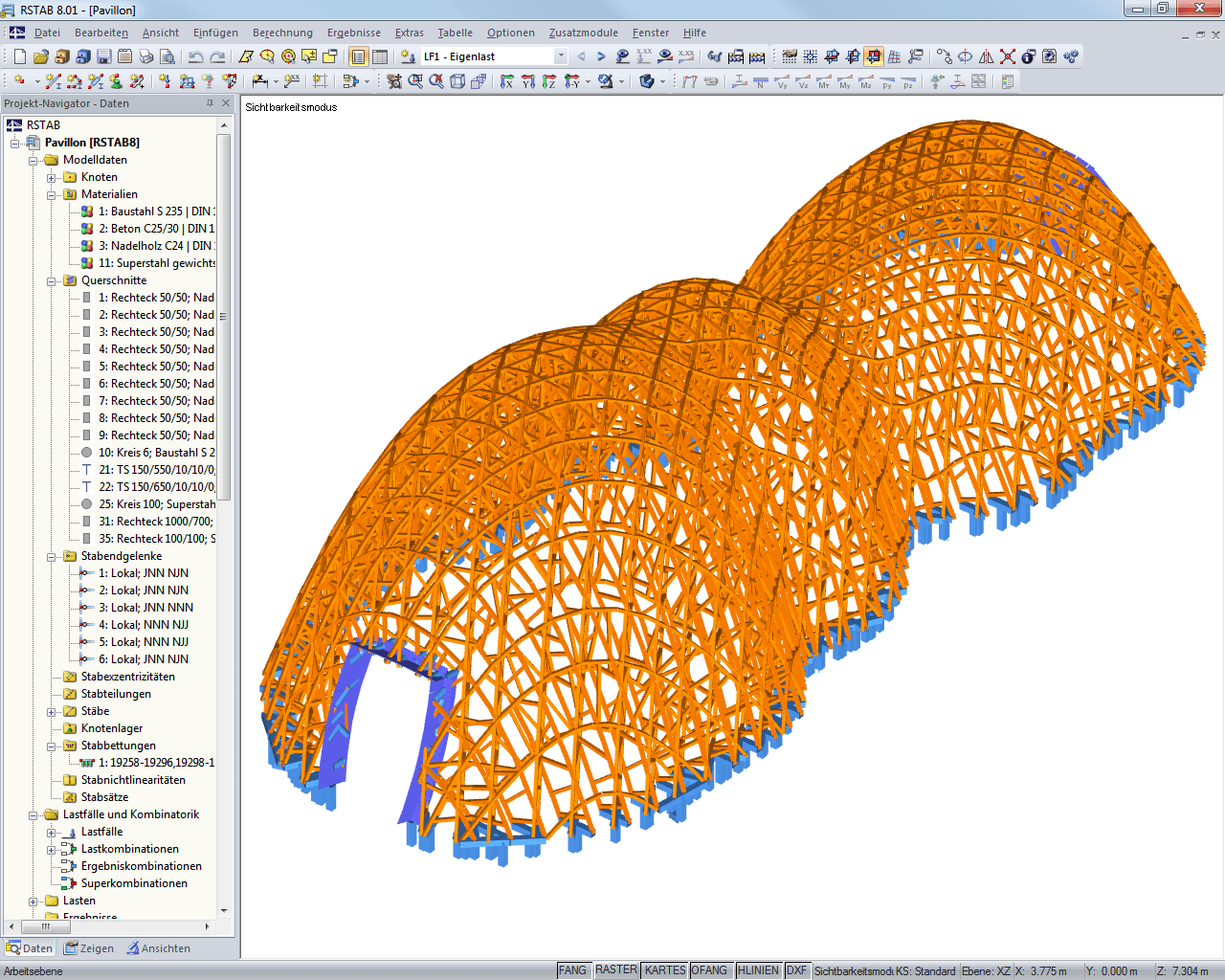Open the LF1 - Eigenlast load case dropdown
1225x980 pixels.
tap(561, 56)
